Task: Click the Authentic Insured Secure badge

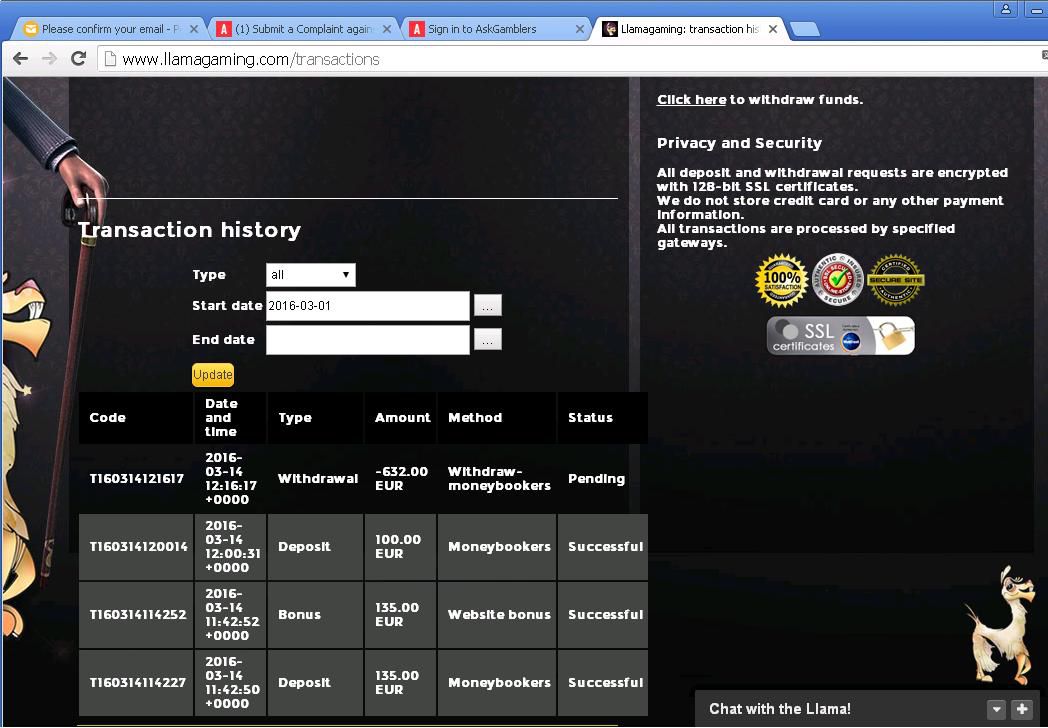Action: [x=837, y=280]
